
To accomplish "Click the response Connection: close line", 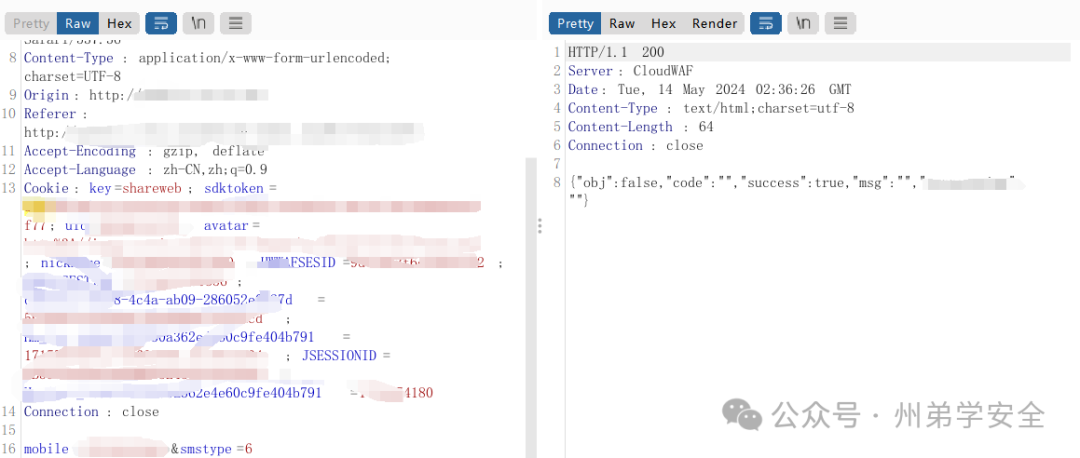I will click(x=636, y=145).
